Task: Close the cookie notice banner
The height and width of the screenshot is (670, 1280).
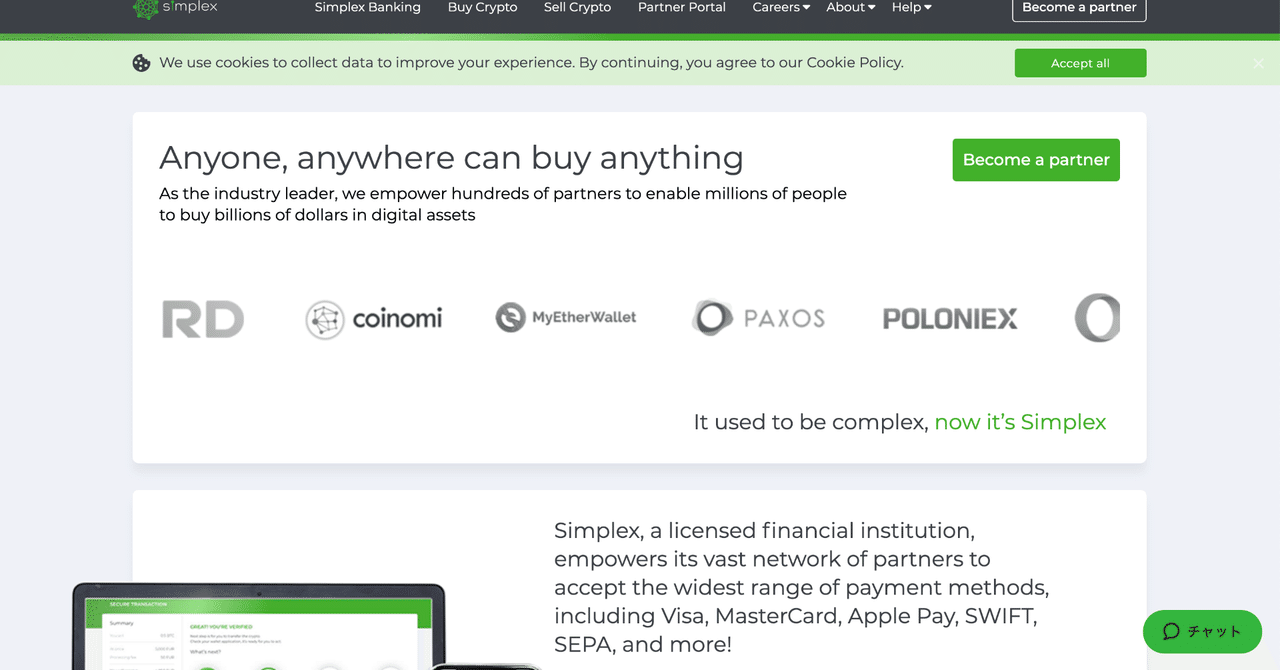Action: tap(1258, 63)
